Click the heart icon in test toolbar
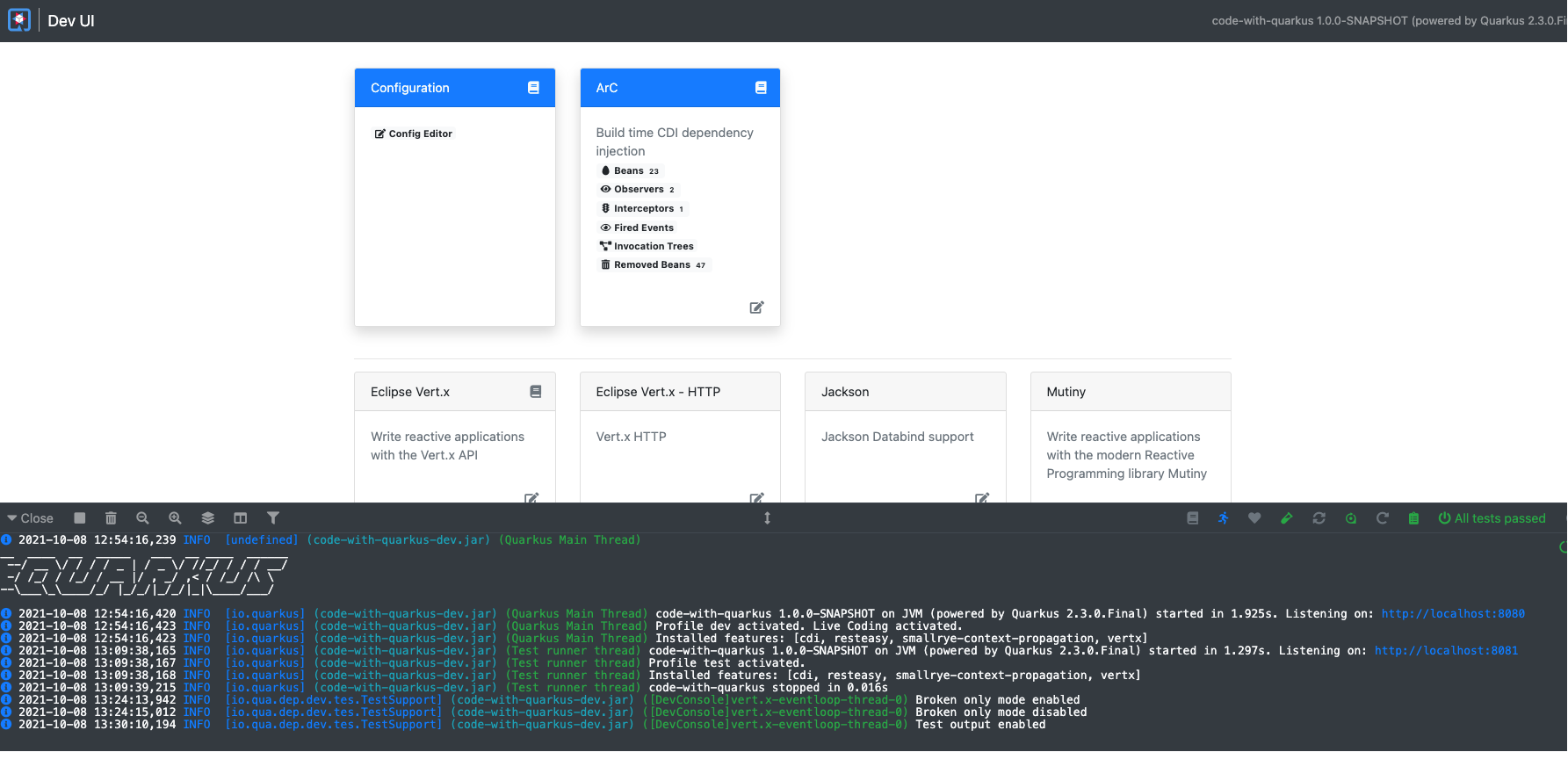 [x=1254, y=518]
